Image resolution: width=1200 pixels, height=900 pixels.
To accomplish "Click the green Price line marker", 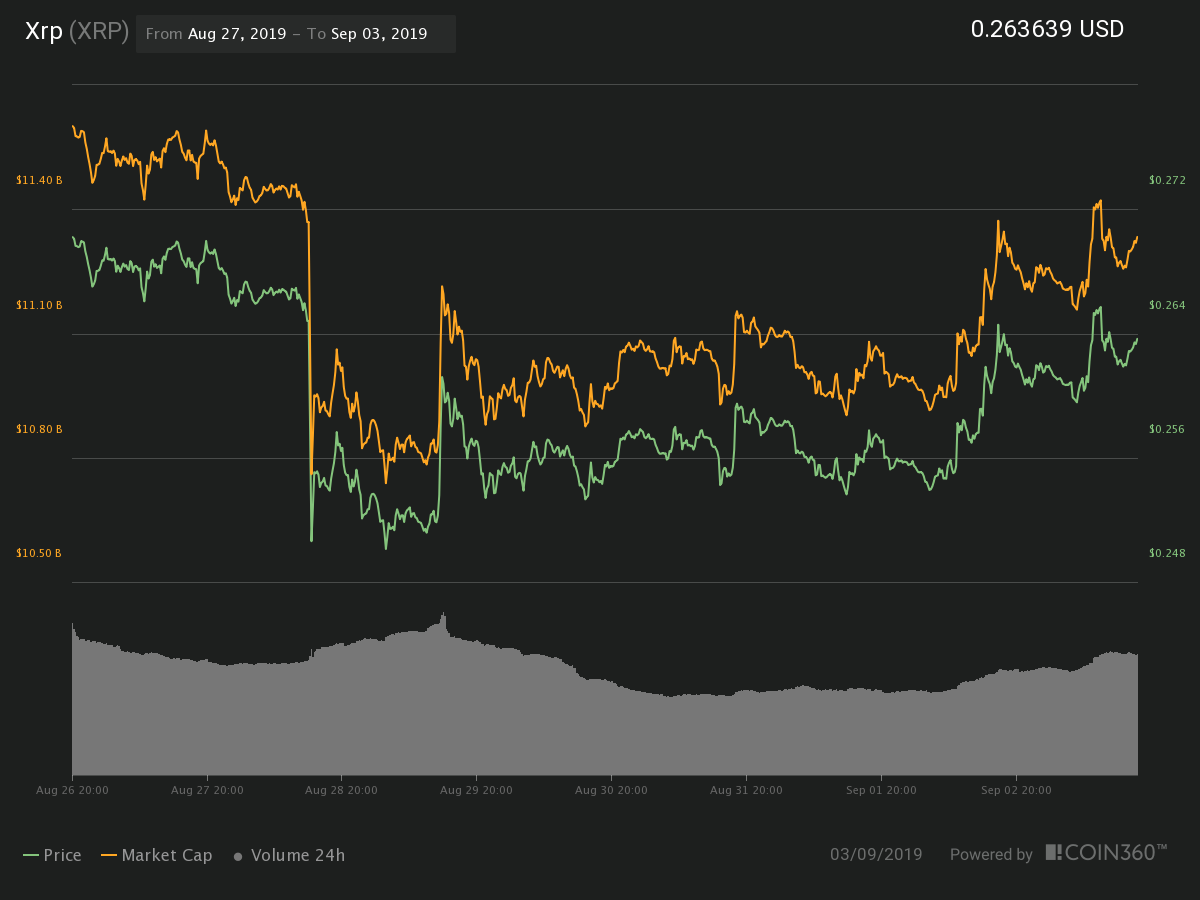I will [30, 856].
